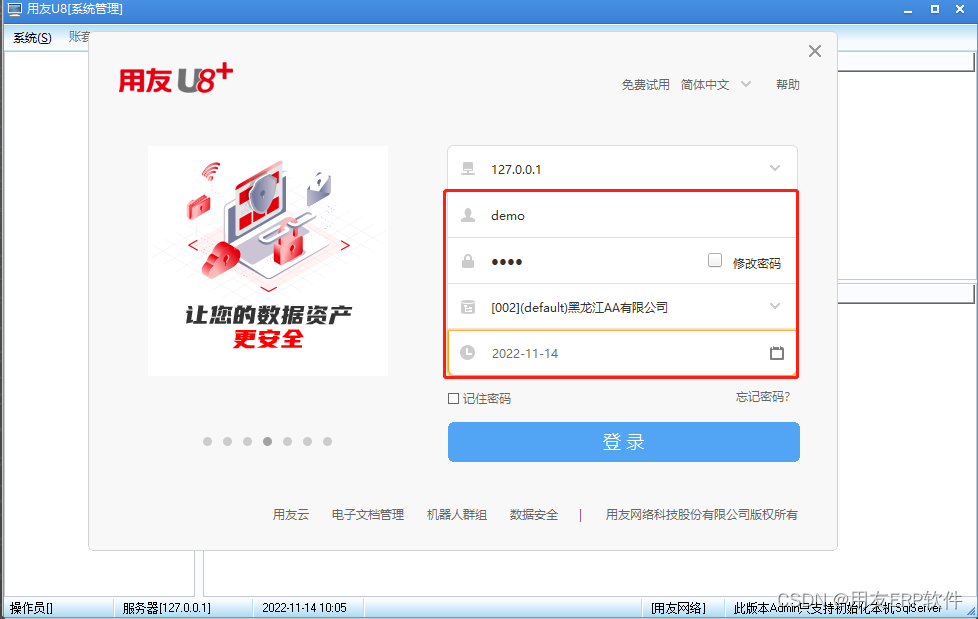978x619 pixels.
Task: Open the 电子文档管理 footer link
Action: 368,515
